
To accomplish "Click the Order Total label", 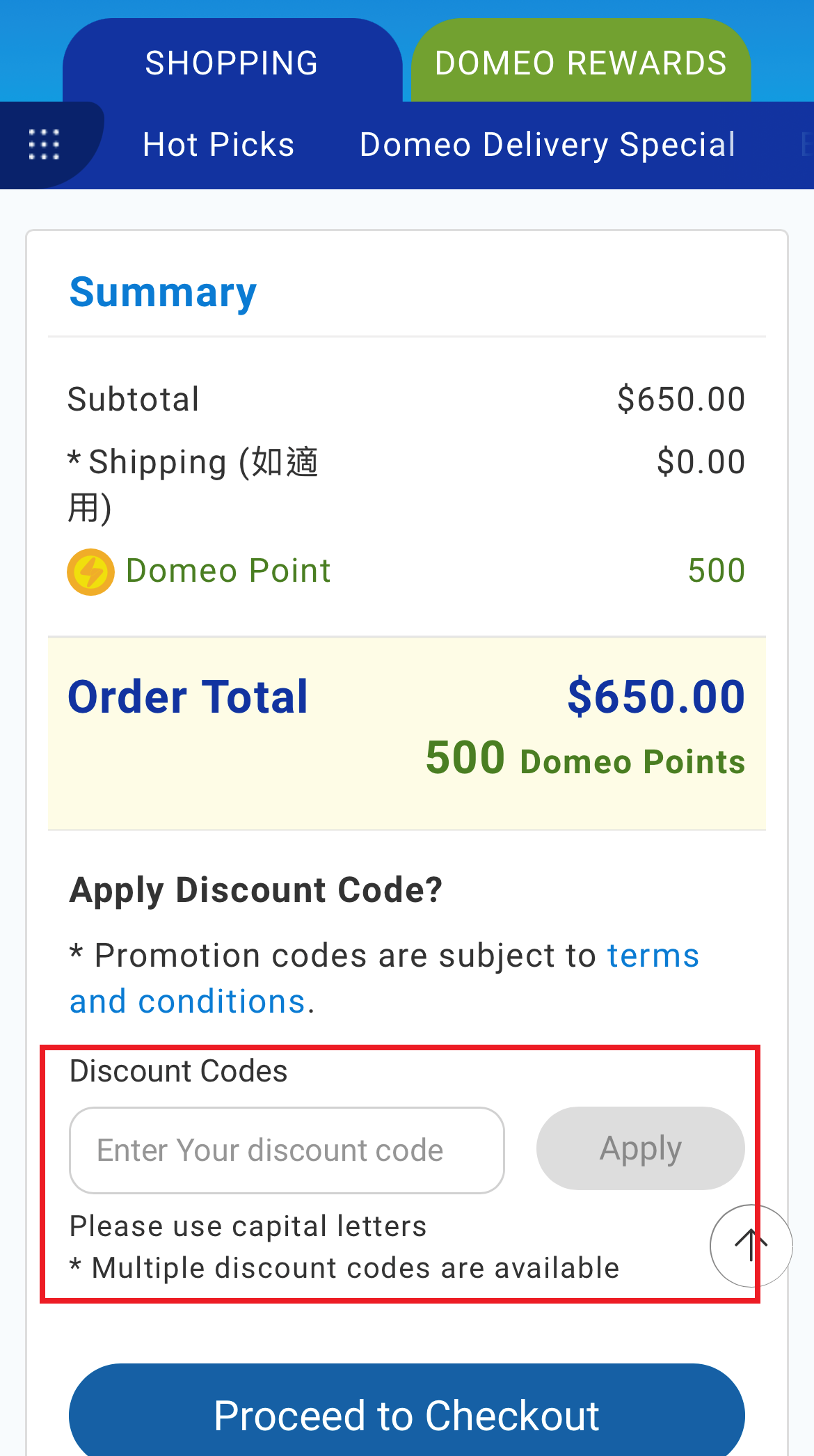I will click(x=188, y=697).
